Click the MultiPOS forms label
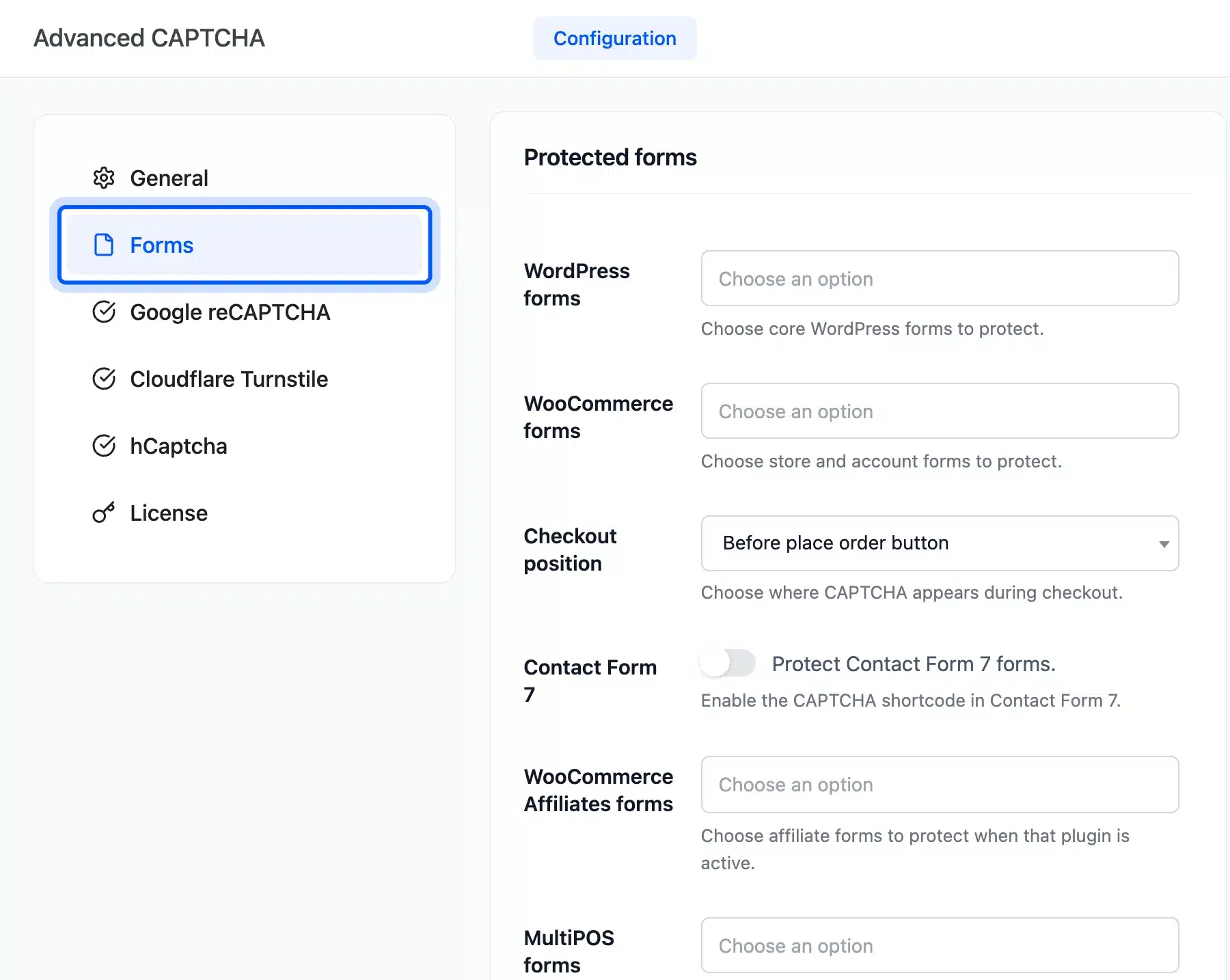This screenshot has width=1230, height=980. point(569,951)
